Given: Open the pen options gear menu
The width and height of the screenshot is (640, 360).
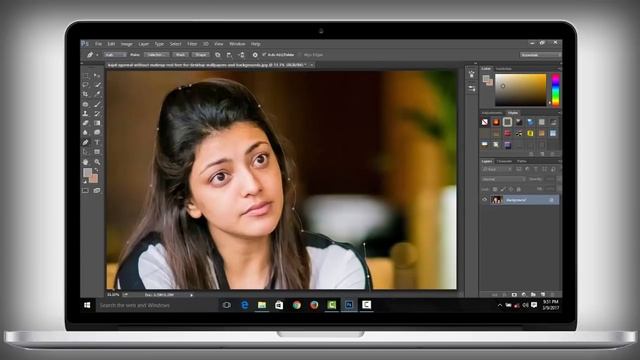Looking at the screenshot, I should [x=255, y=55].
